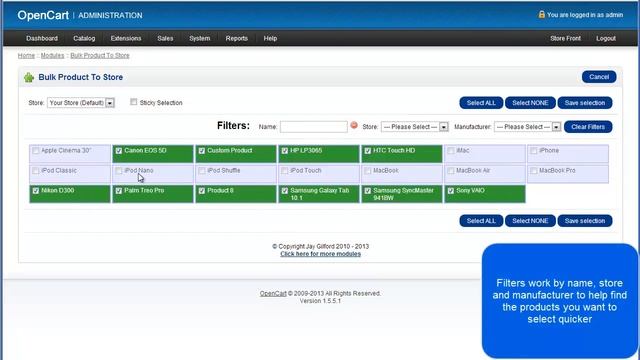Check the iPod Shuffle checkbox
The image size is (640, 360).
pos(202,171)
